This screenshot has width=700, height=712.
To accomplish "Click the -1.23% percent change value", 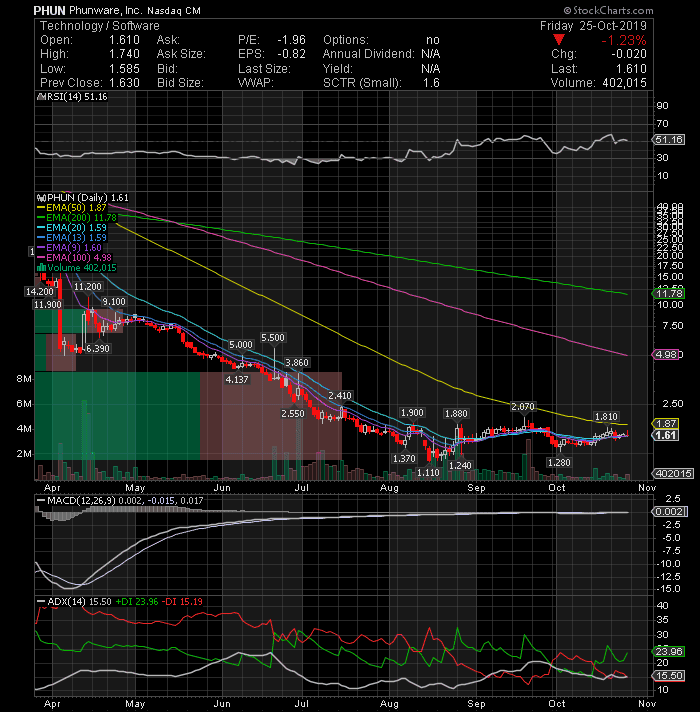I will (624, 40).
